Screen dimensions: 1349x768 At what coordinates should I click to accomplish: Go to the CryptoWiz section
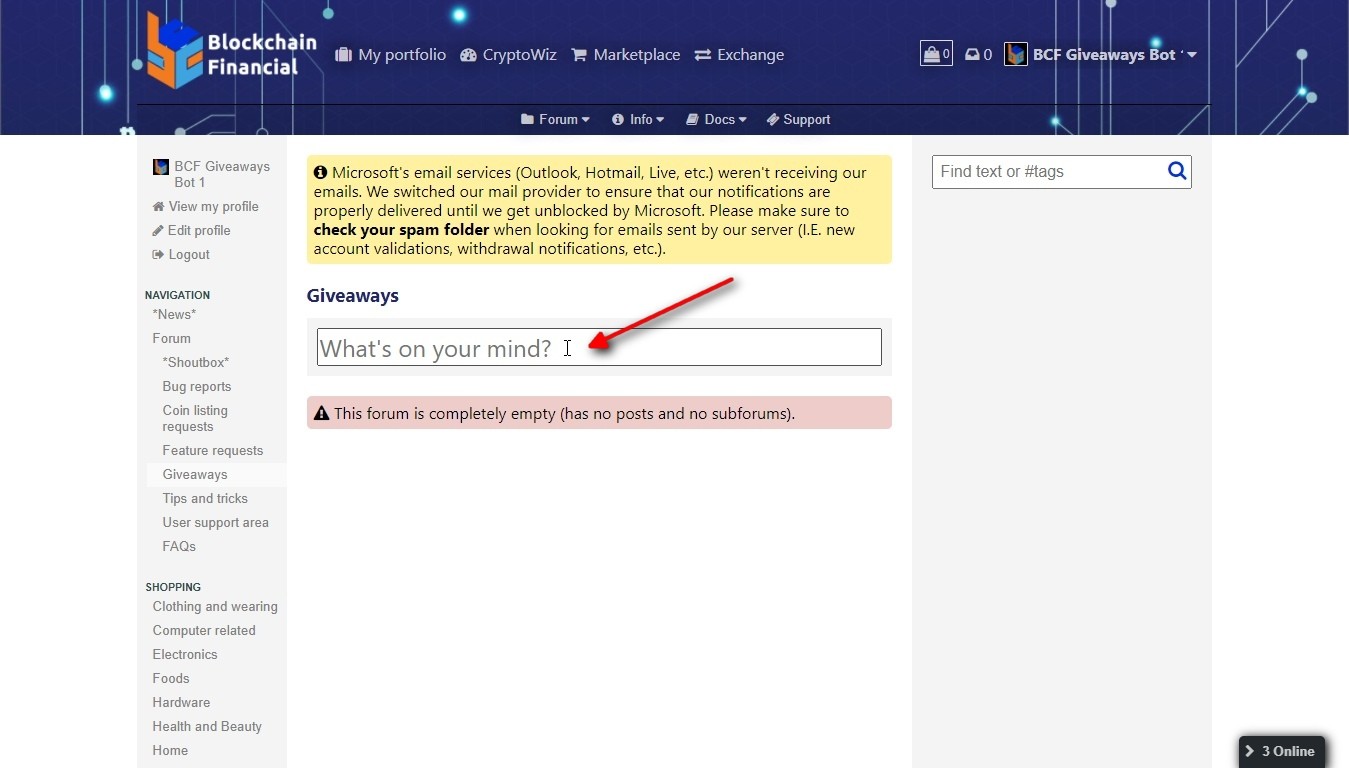508,55
